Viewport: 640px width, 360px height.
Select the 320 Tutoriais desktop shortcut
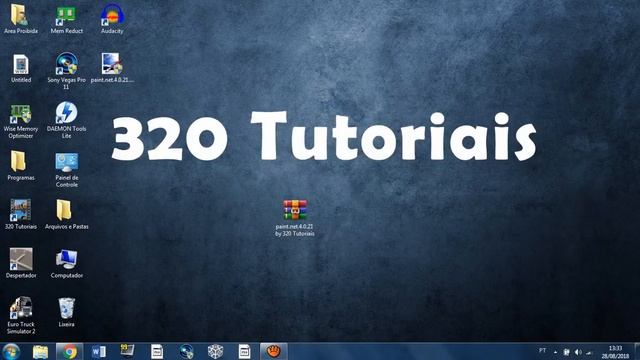[20, 210]
